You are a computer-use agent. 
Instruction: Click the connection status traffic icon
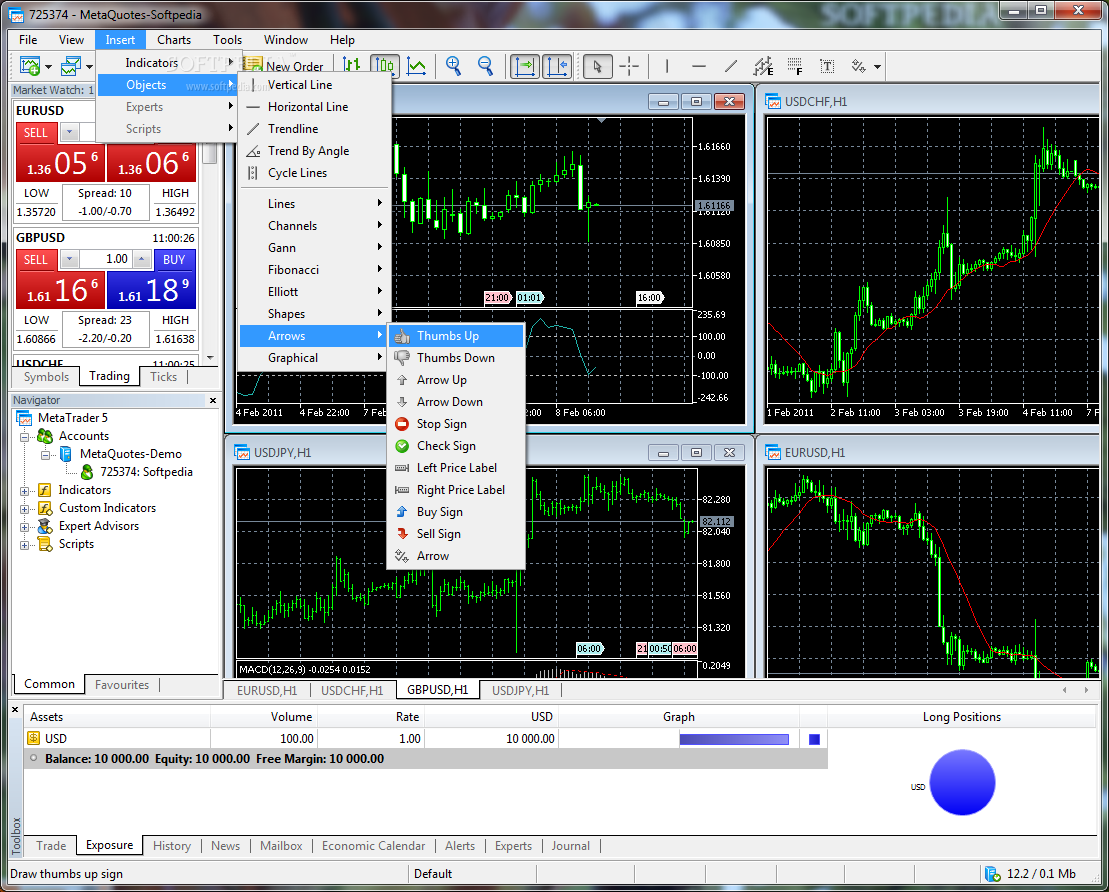(992, 874)
